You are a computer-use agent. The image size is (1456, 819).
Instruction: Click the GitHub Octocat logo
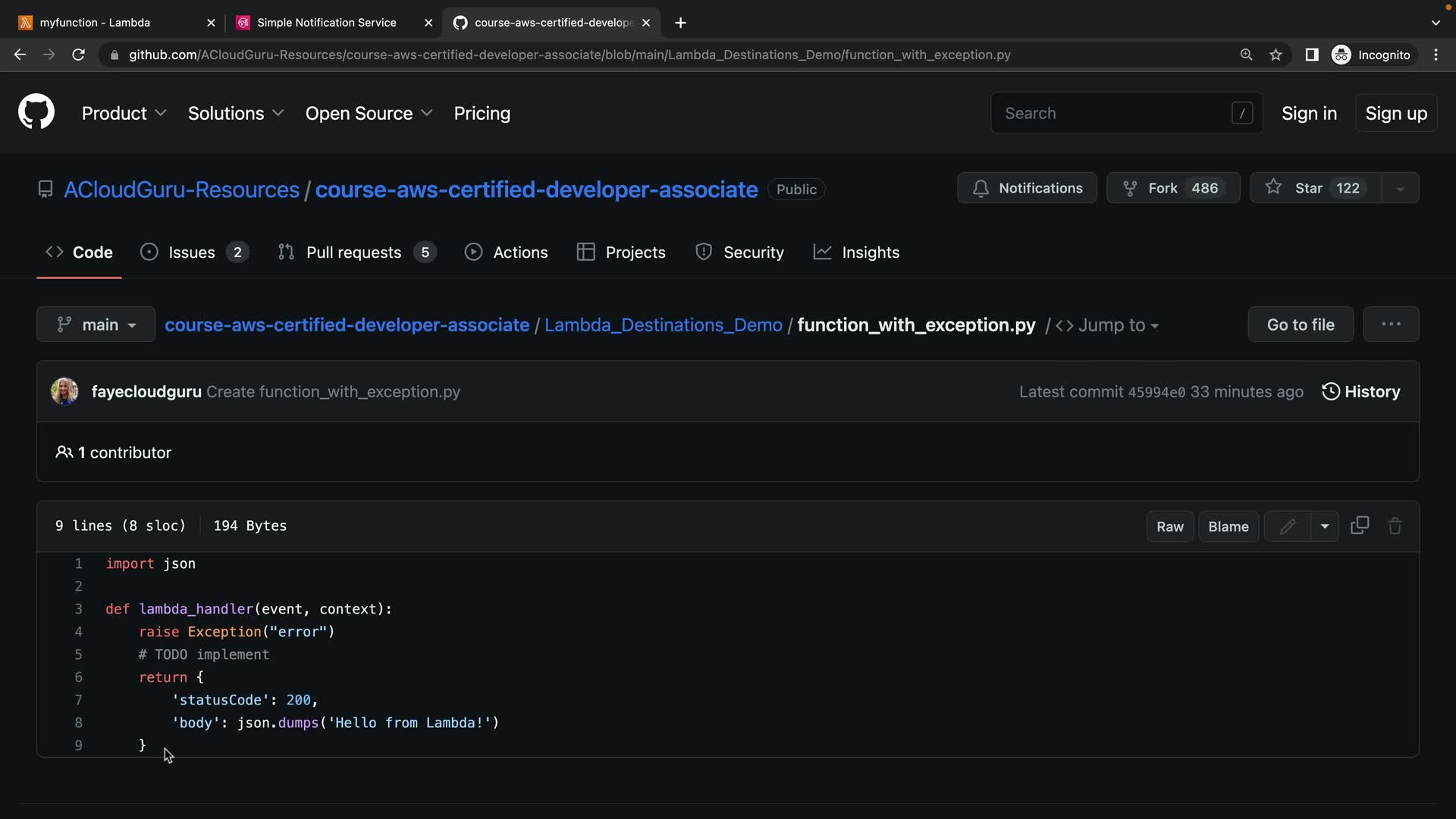pyautogui.click(x=36, y=112)
